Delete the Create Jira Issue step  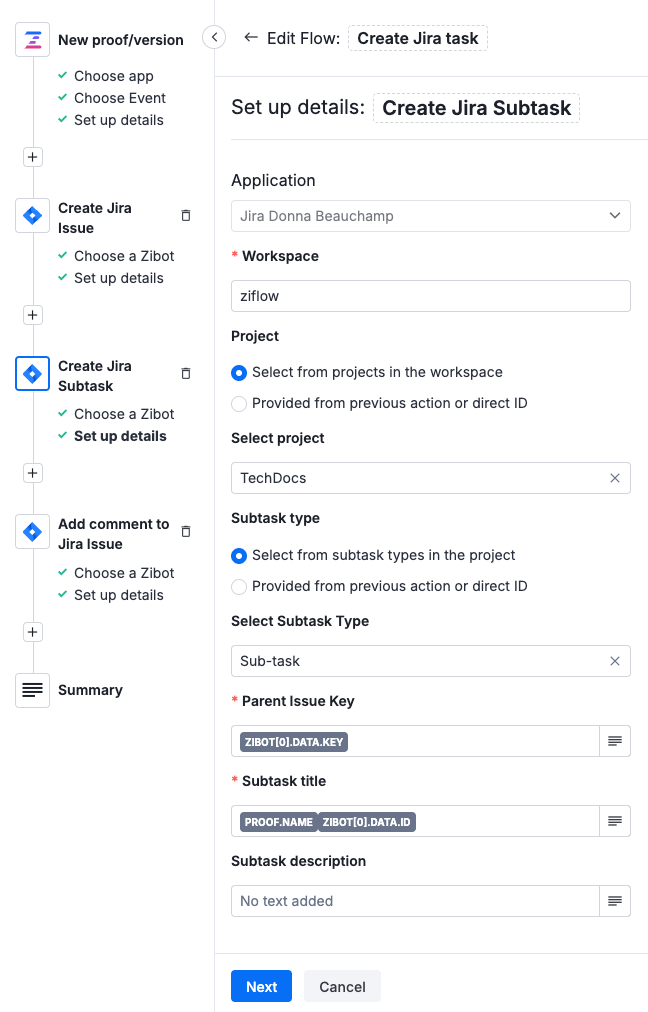185,215
